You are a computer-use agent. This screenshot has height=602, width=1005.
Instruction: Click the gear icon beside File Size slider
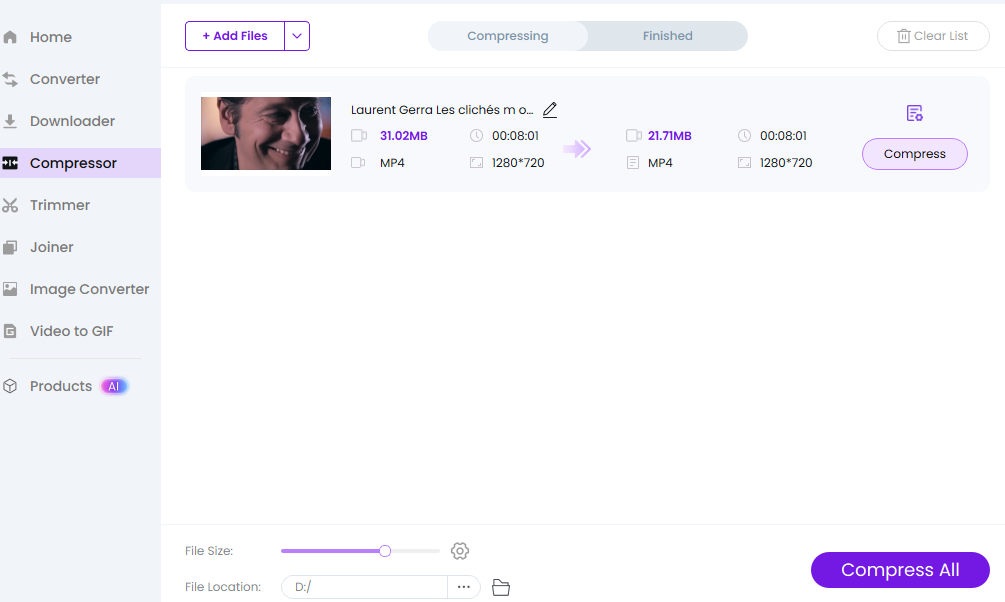click(x=460, y=551)
